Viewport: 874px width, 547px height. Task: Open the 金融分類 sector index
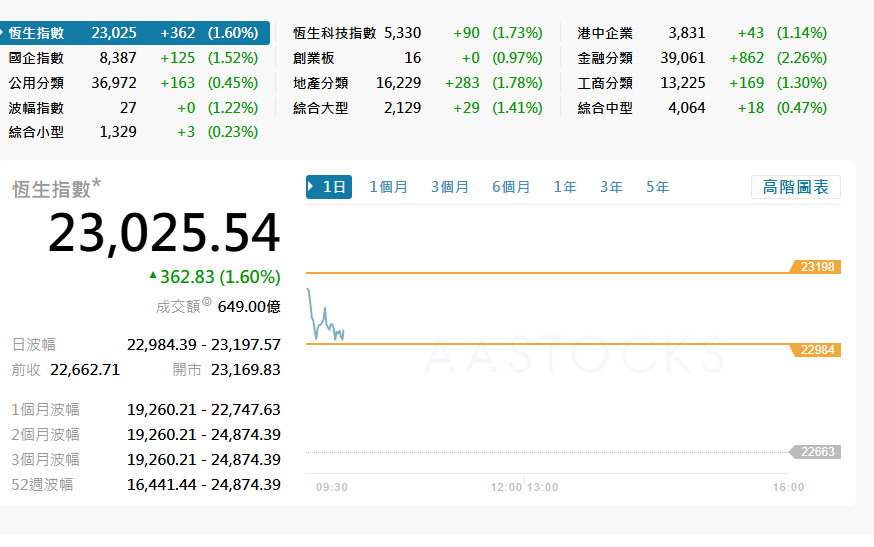click(x=605, y=58)
